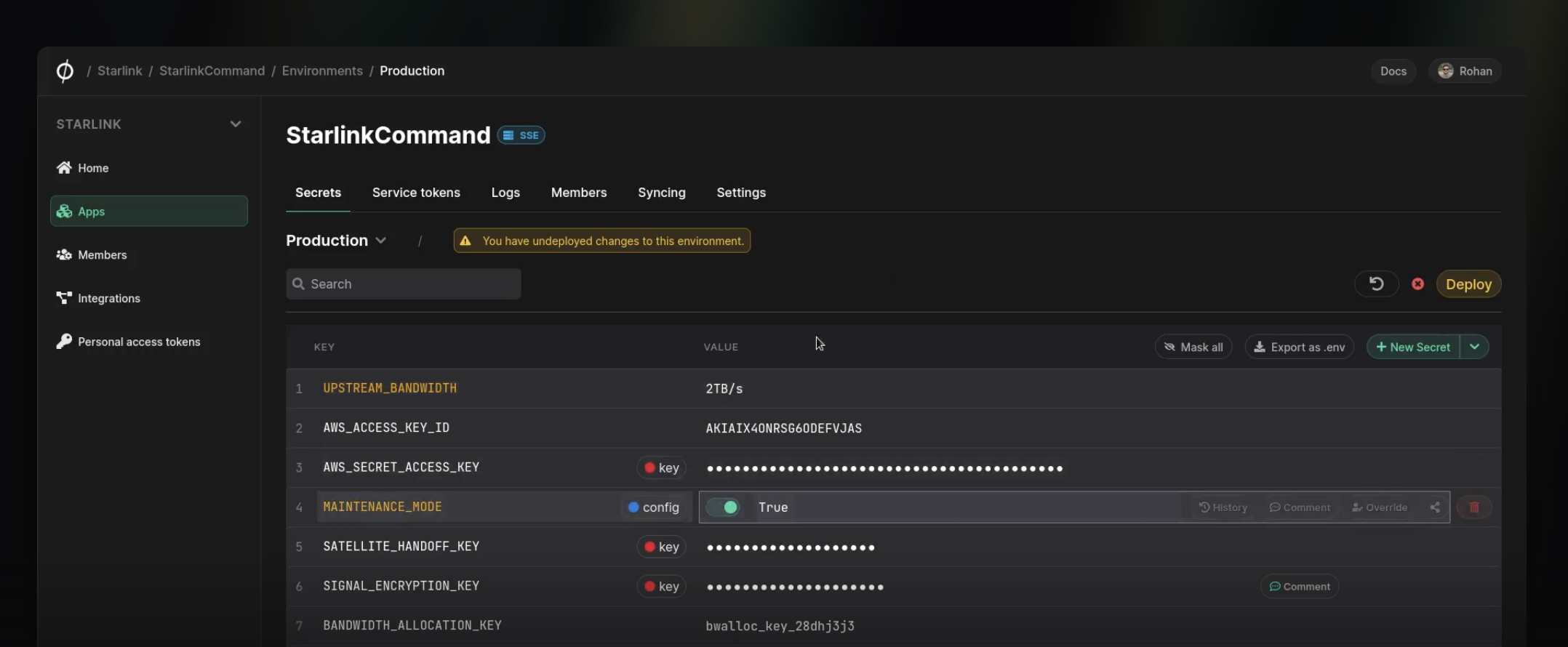Override the MAINTENANCE_MODE value
This screenshot has width=1568, height=647.
pyautogui.click(x=1379, y=507)
